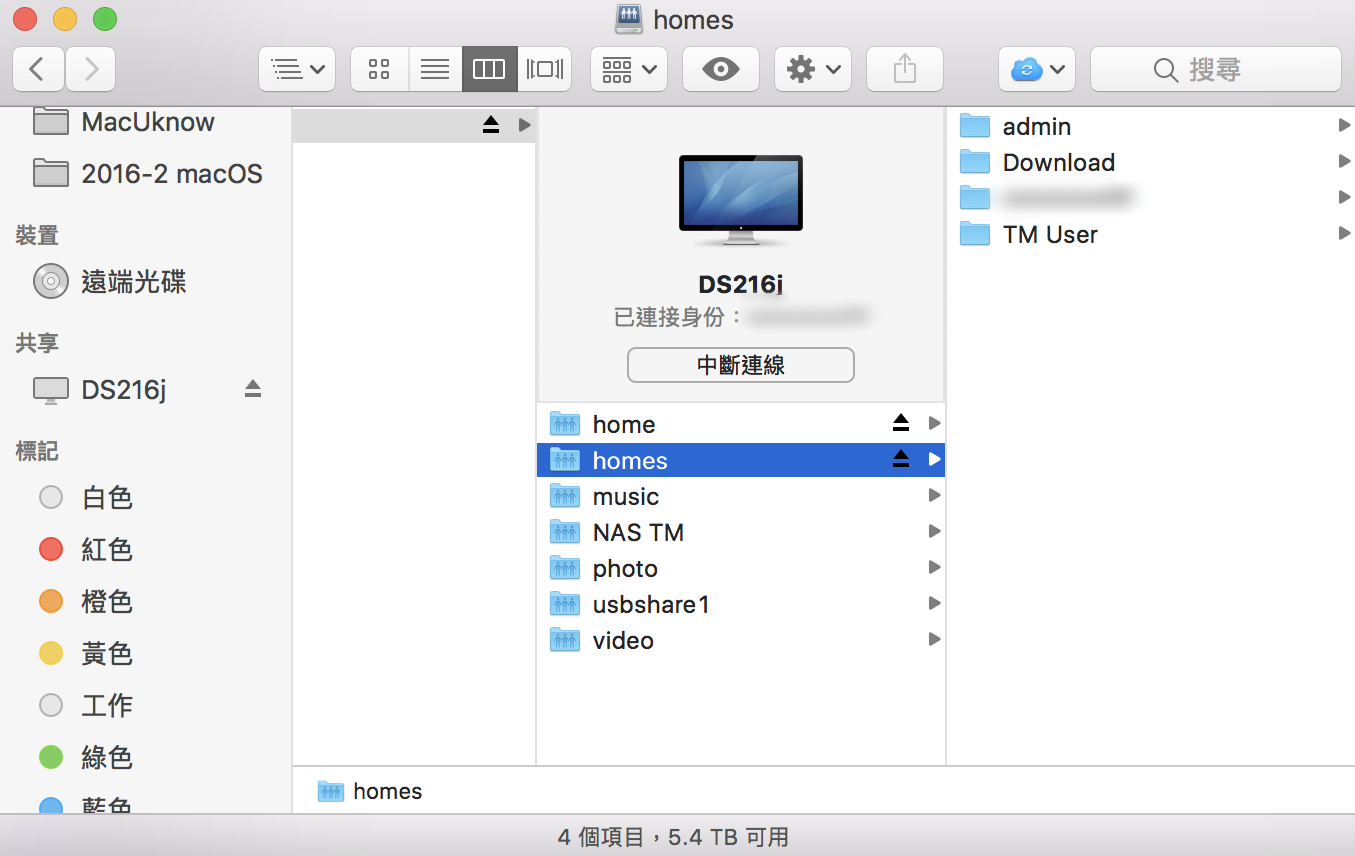
Task: Eject the home shared folder
Action: click(901, 423)
